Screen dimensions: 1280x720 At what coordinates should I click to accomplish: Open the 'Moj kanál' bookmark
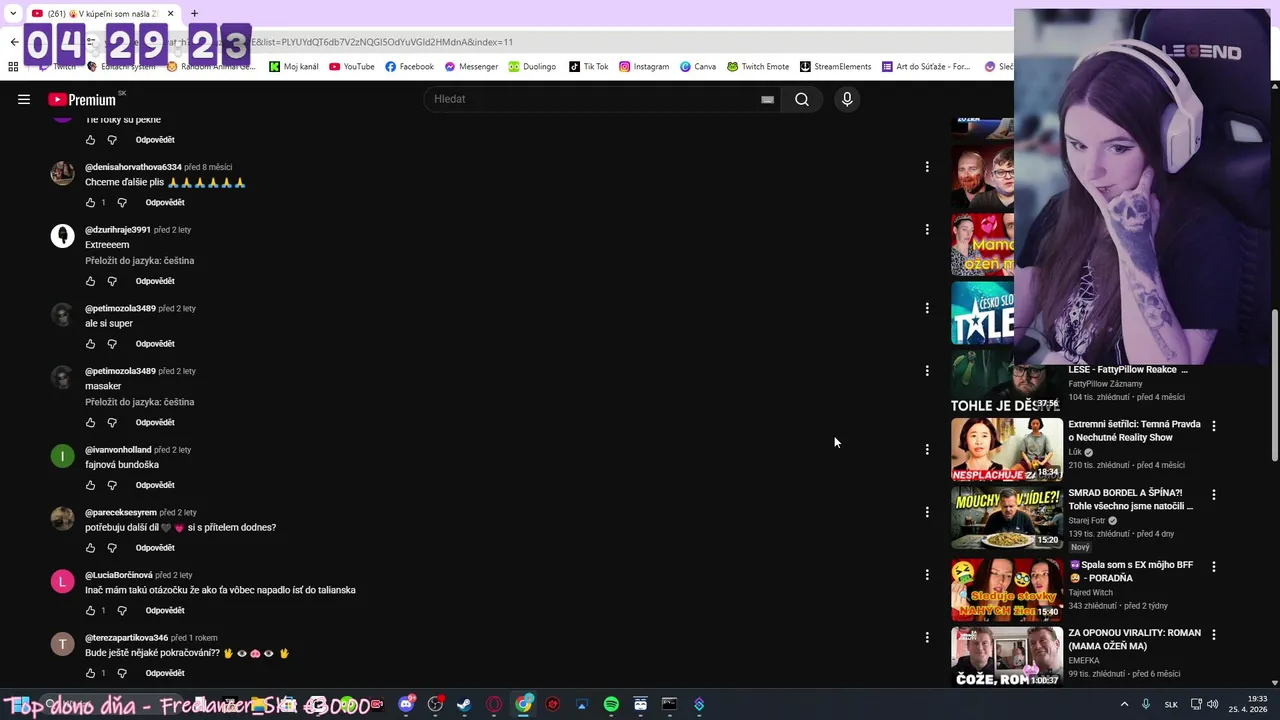[x=294, y=66]
